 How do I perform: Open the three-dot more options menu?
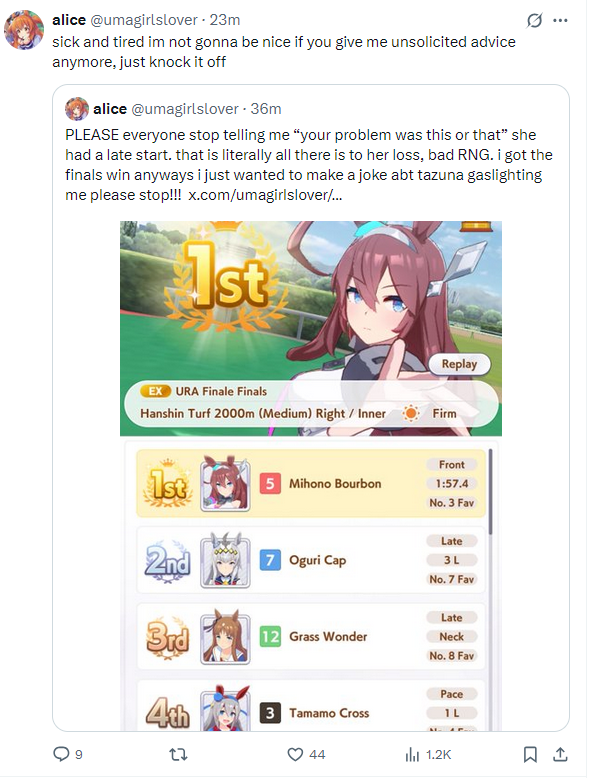(x=560, y=21)
